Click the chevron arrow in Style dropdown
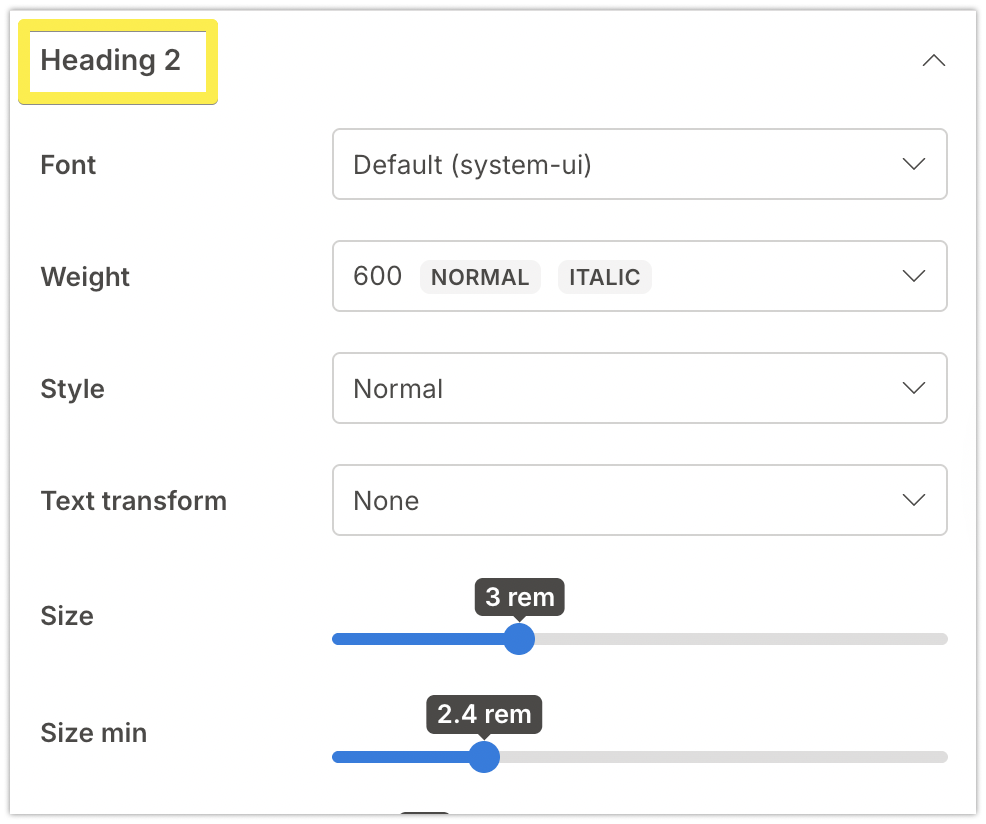The image size is (986, 824). (x=913, y=388)
